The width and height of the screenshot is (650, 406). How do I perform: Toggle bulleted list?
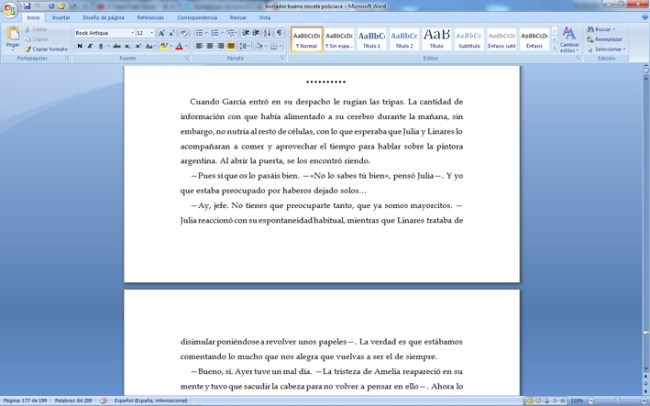click(199, 33)
